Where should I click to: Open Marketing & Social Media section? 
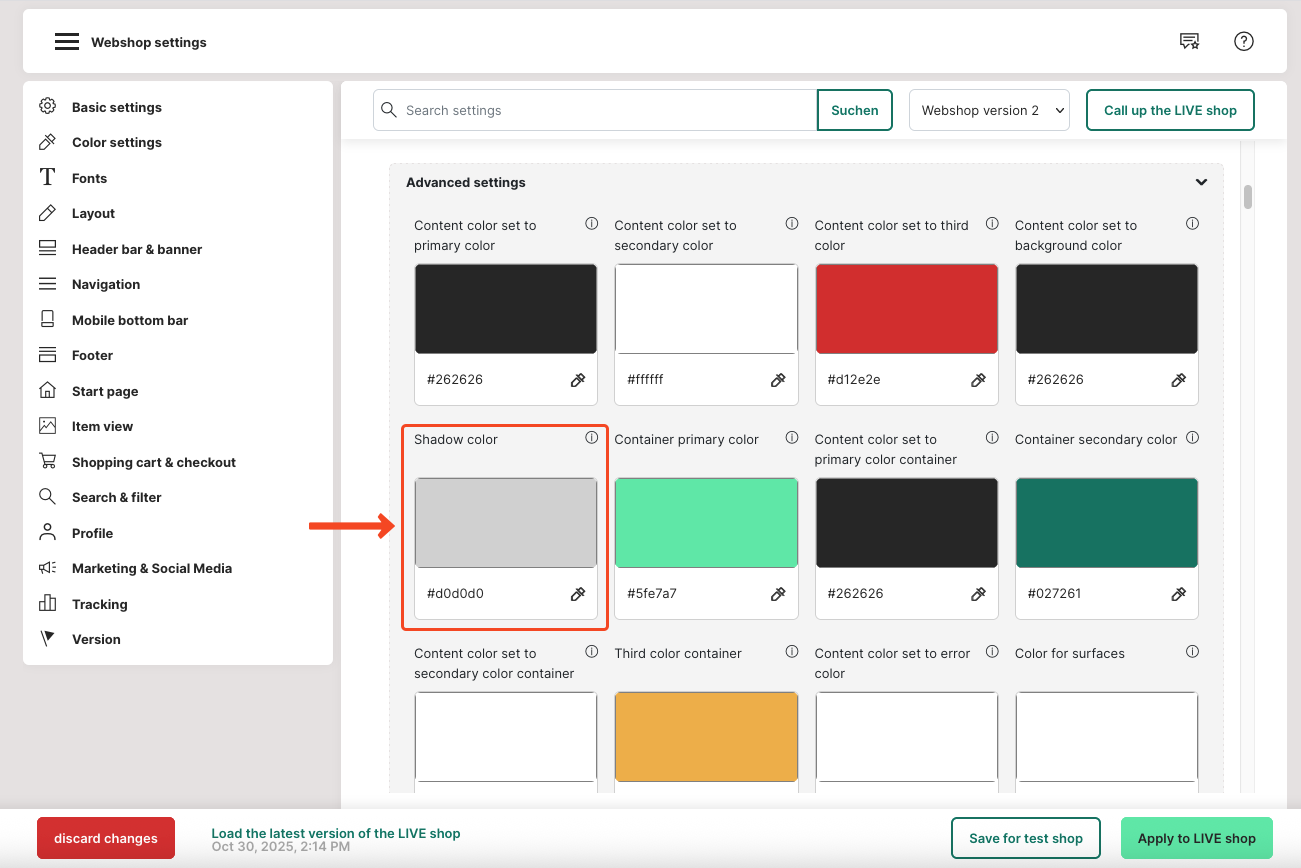click(151, 568)
